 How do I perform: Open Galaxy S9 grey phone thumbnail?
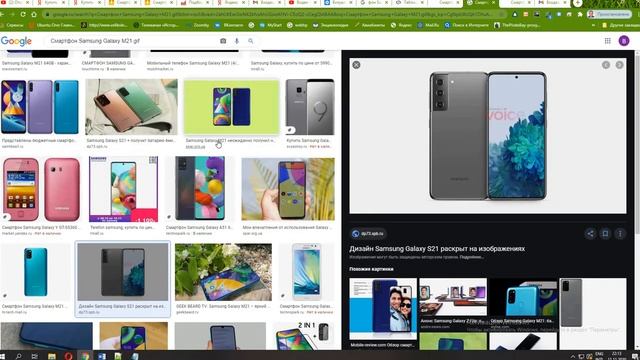point(310,107)
